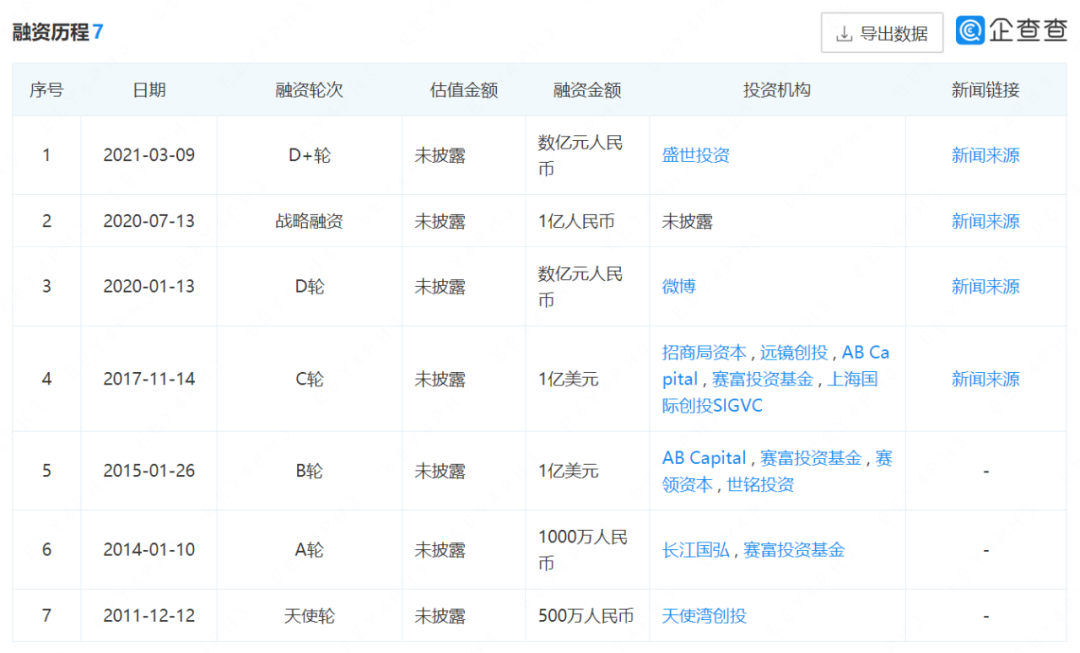Open 新闻来源 link for D轮 row
This screenshot has width=1080, height=653.
[x=985, y=286]
